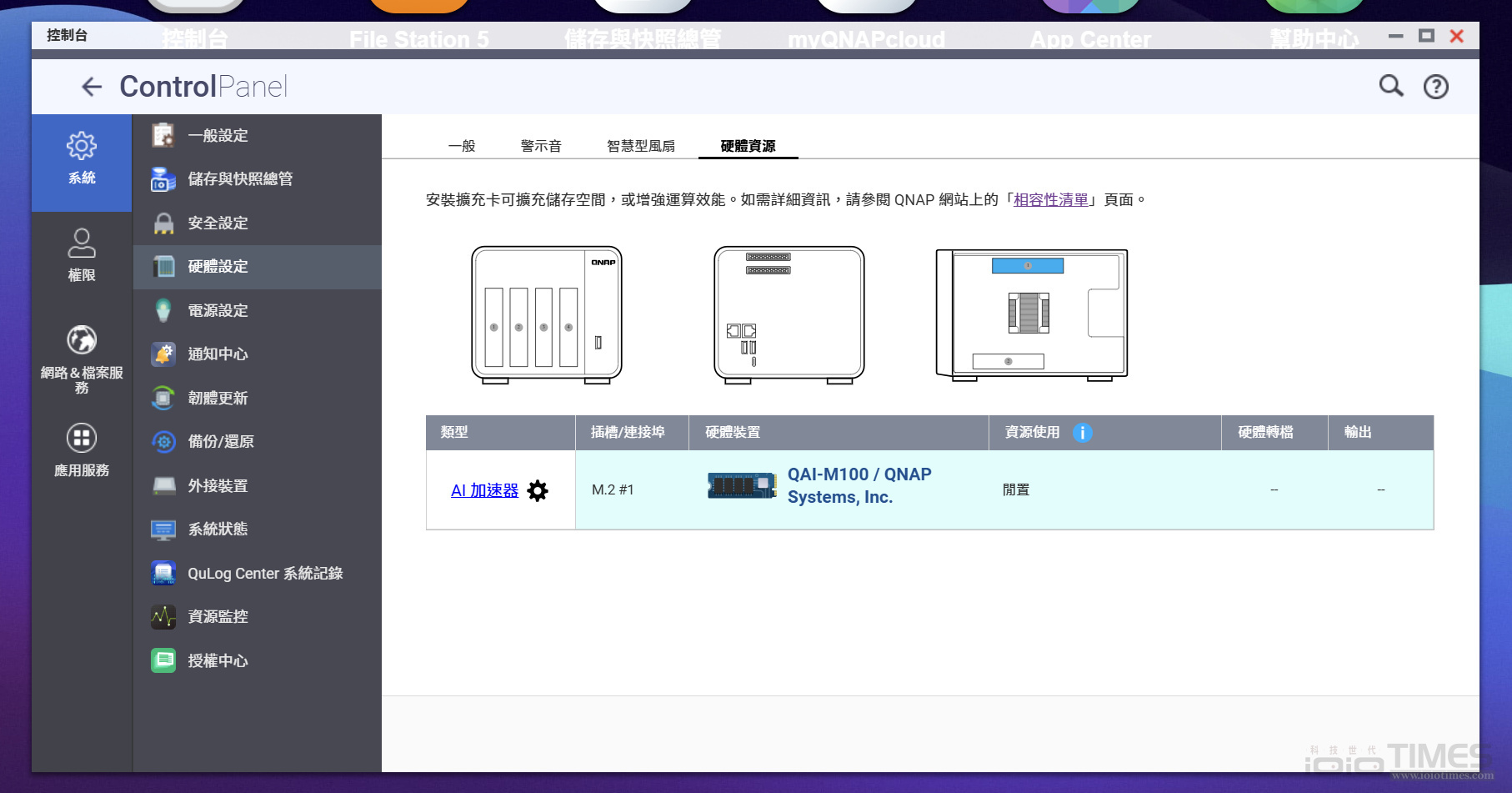Image resolution: width=1512 pixels, height=793 pixels.
Task: Click the QAI-M100 M.2 card image
Action: point(742,485)
